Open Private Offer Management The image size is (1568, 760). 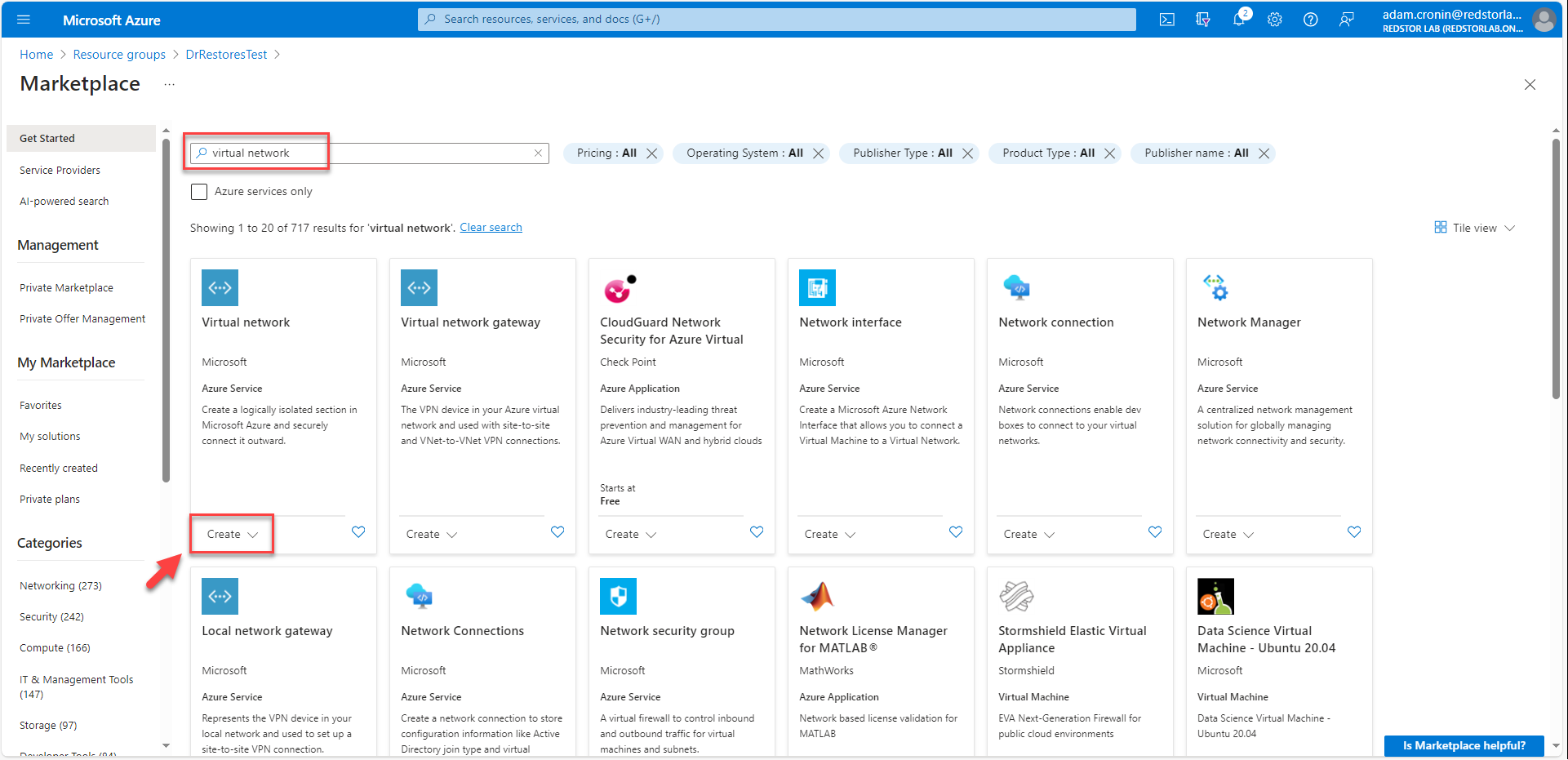click(x=82, y=318)
